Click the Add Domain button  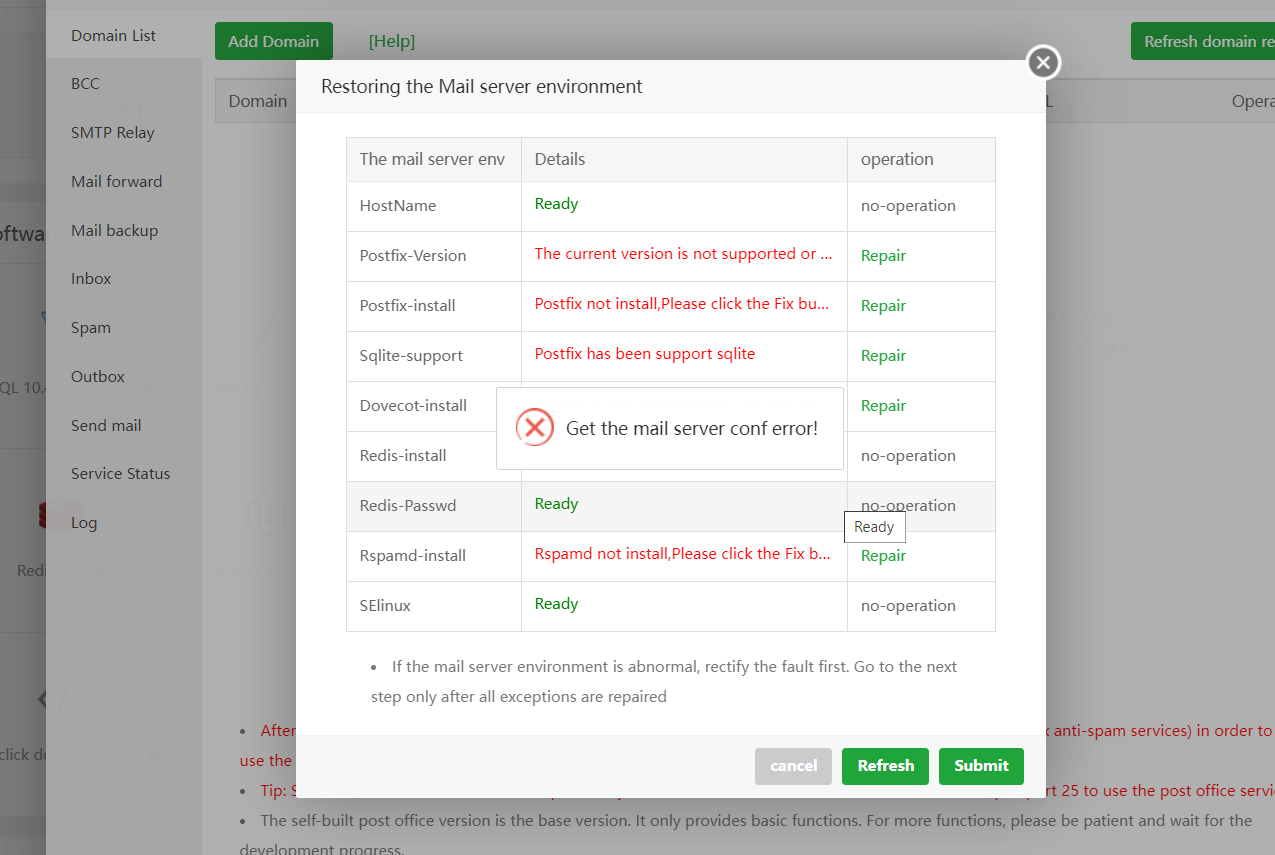[x=273, y=42]
